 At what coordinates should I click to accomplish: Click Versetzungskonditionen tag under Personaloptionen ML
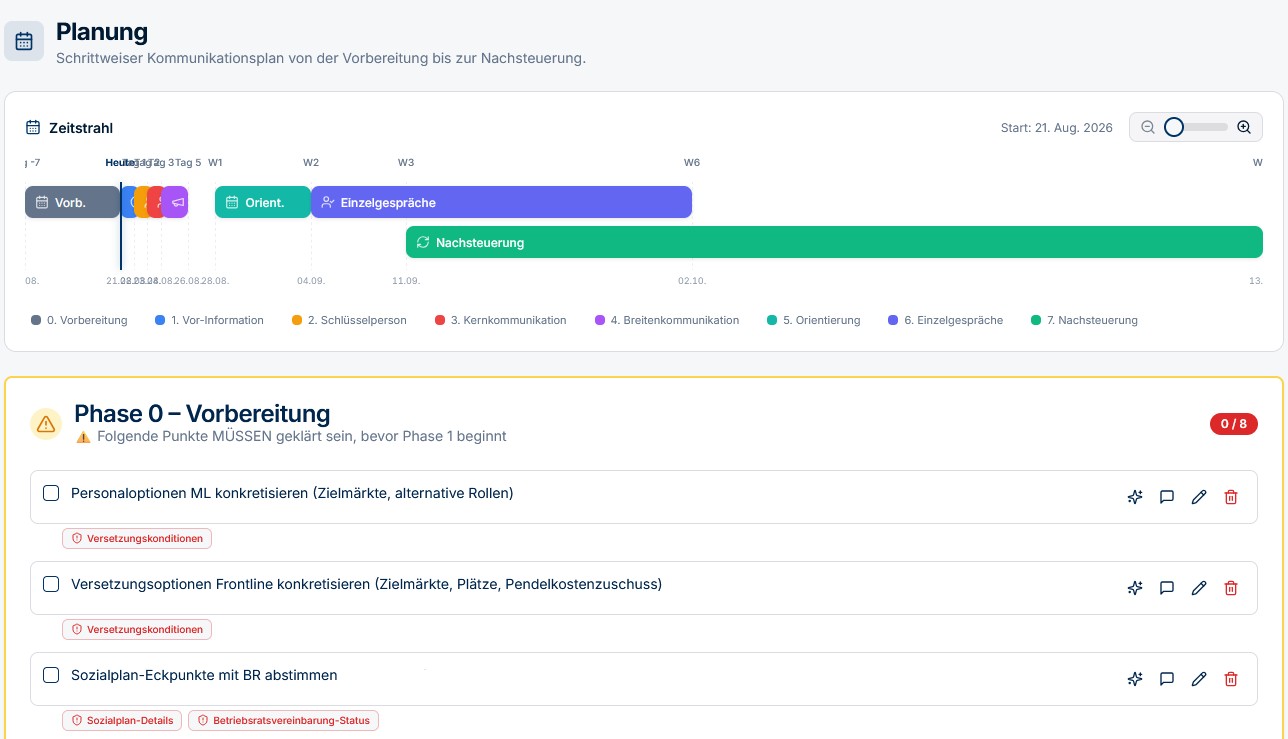coord(137,538)
